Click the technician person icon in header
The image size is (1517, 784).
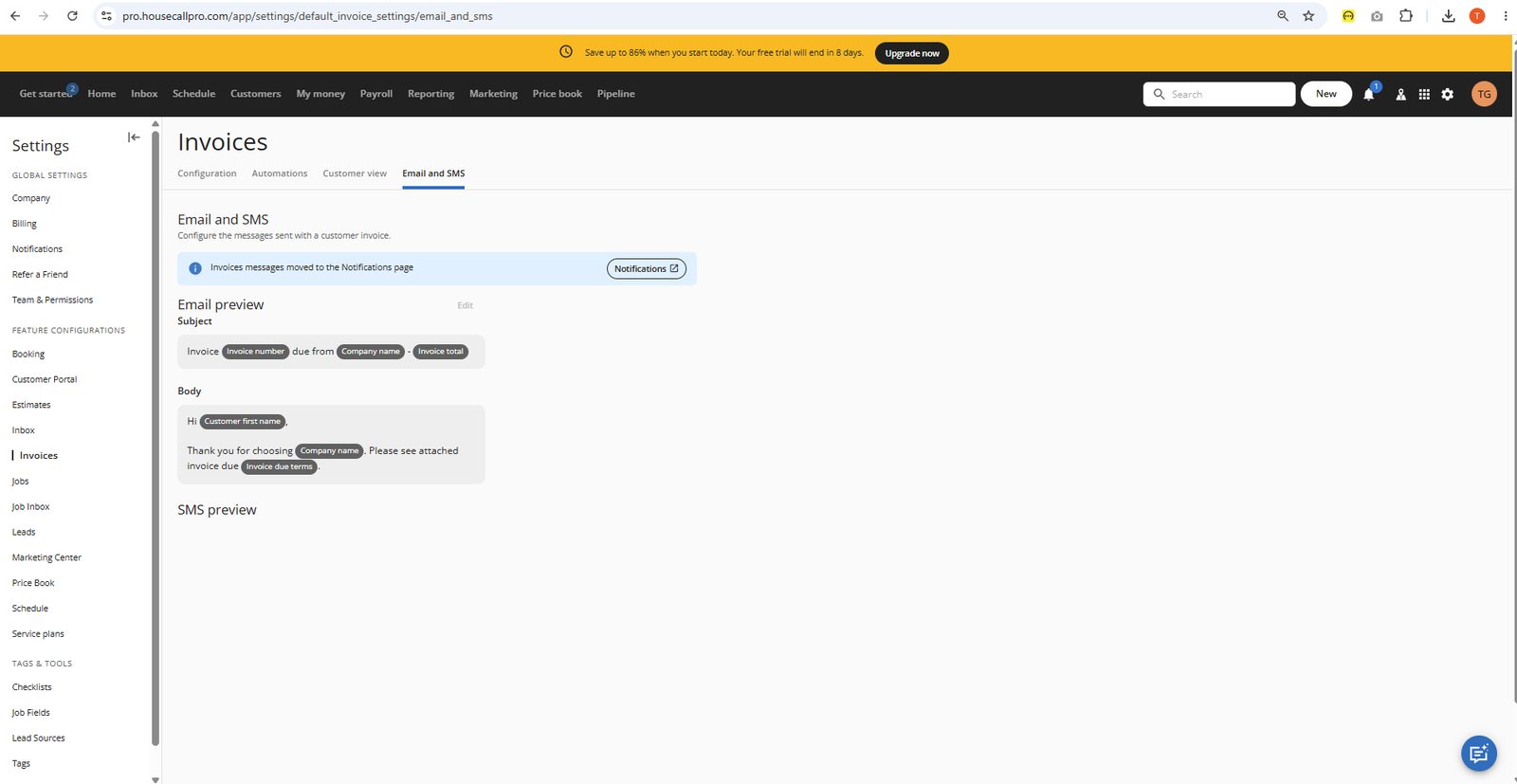pyautogui.click(x=1400, y=94)
